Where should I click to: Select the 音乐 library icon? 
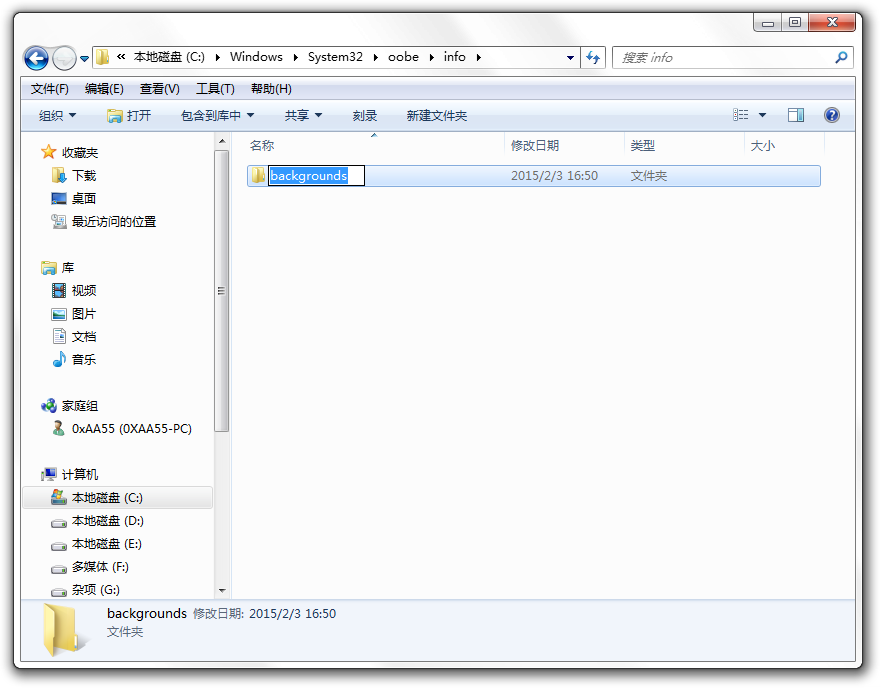60,360
